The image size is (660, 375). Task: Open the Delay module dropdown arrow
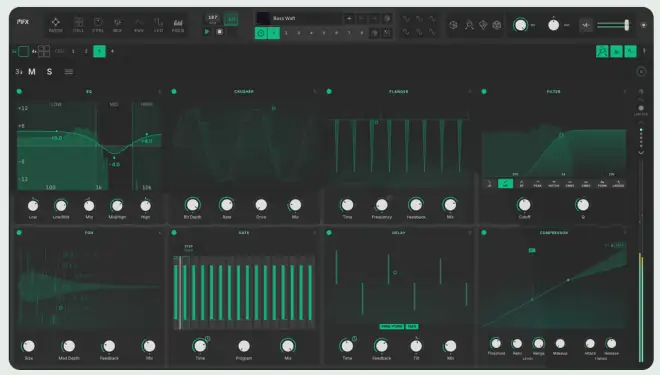click(470, 232)
